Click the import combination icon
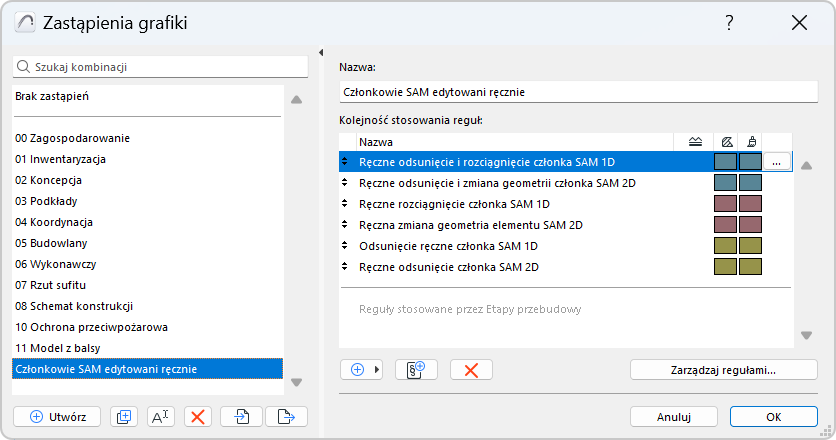 tap(241, 416)
